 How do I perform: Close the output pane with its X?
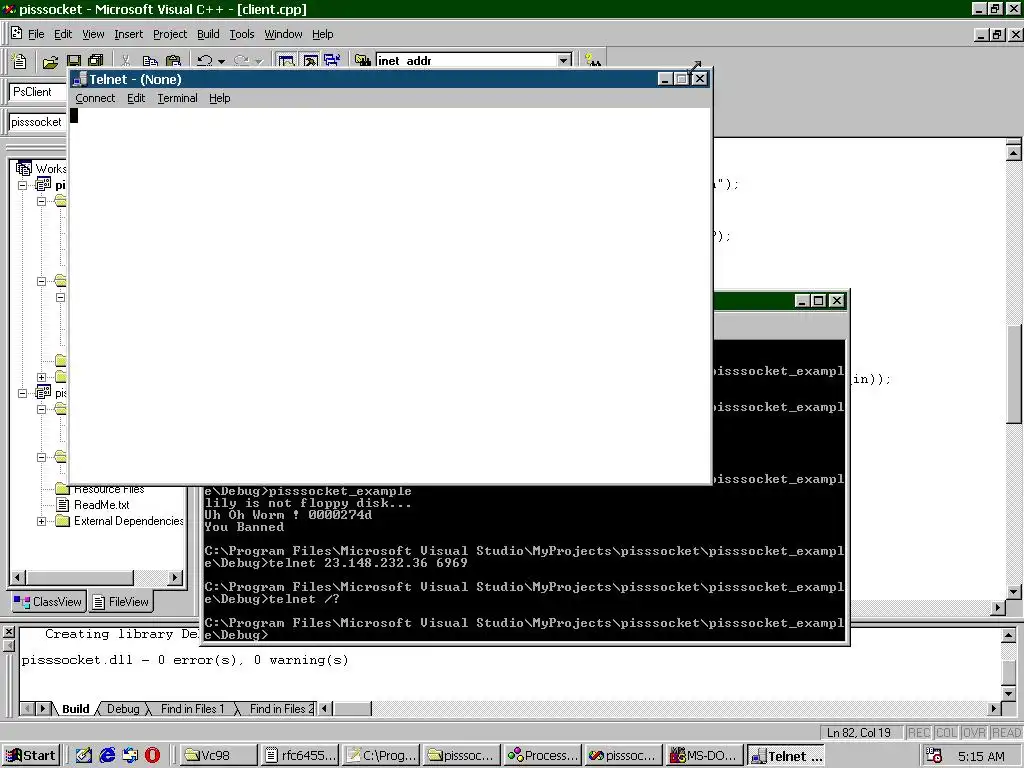pos(8,632)
